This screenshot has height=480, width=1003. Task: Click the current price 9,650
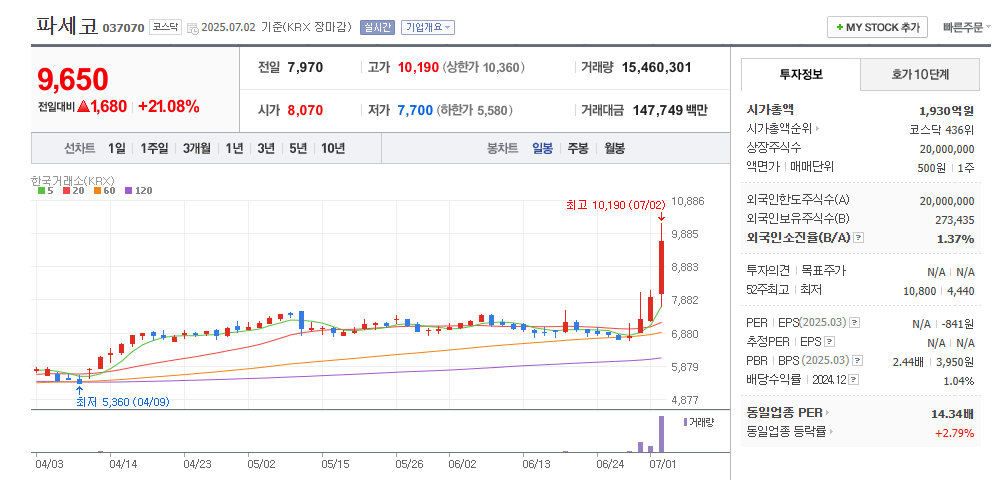coord(73,79)
